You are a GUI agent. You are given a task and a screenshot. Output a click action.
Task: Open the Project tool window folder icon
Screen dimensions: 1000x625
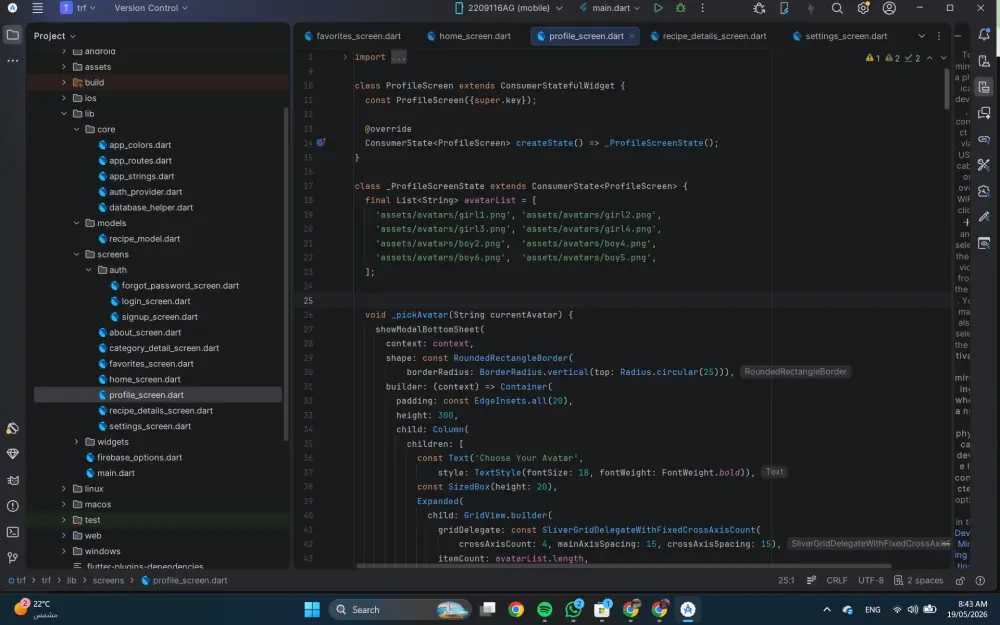tap(12, 35)
